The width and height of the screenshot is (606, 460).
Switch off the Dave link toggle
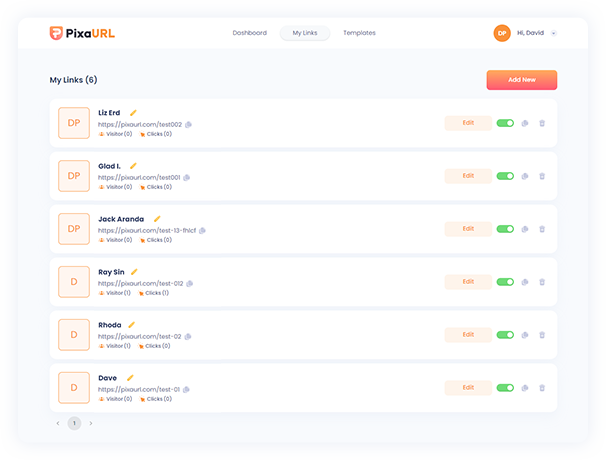tap(505, 388)
